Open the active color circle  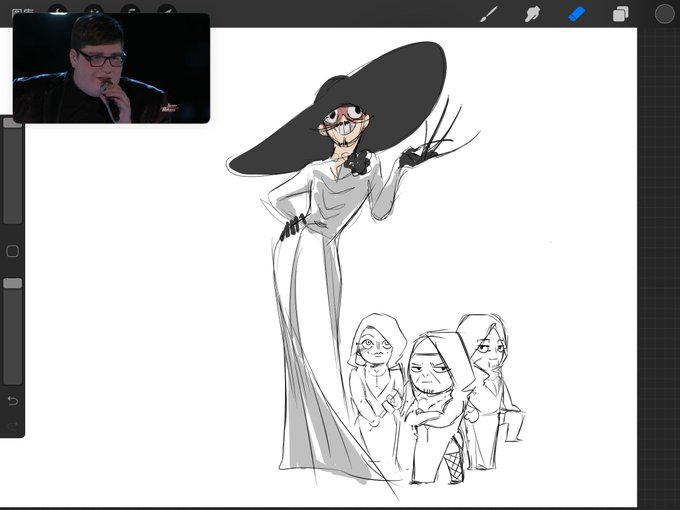[x=664, y=14]
